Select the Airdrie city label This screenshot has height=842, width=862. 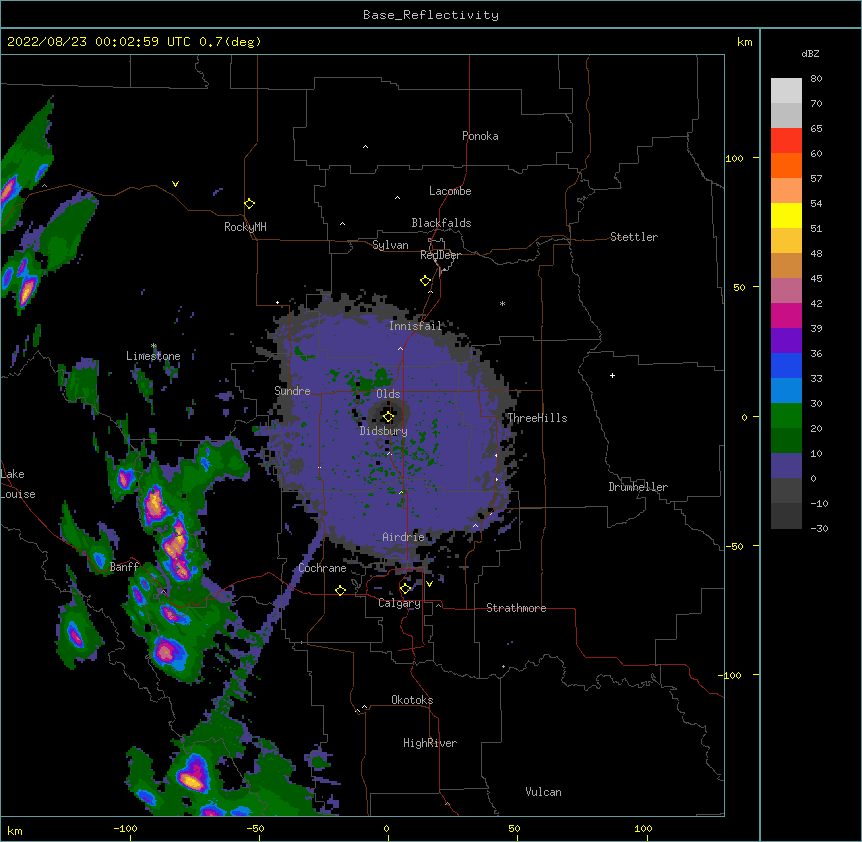[403, 537]
